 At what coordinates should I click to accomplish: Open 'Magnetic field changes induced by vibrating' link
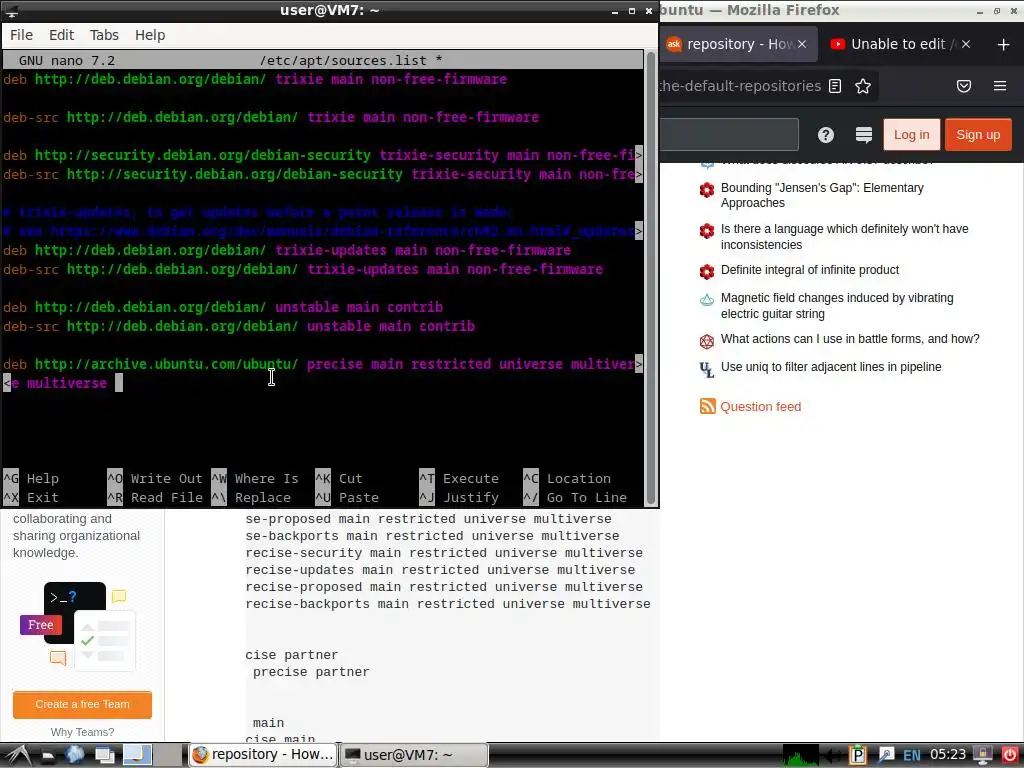pos(837,306)
